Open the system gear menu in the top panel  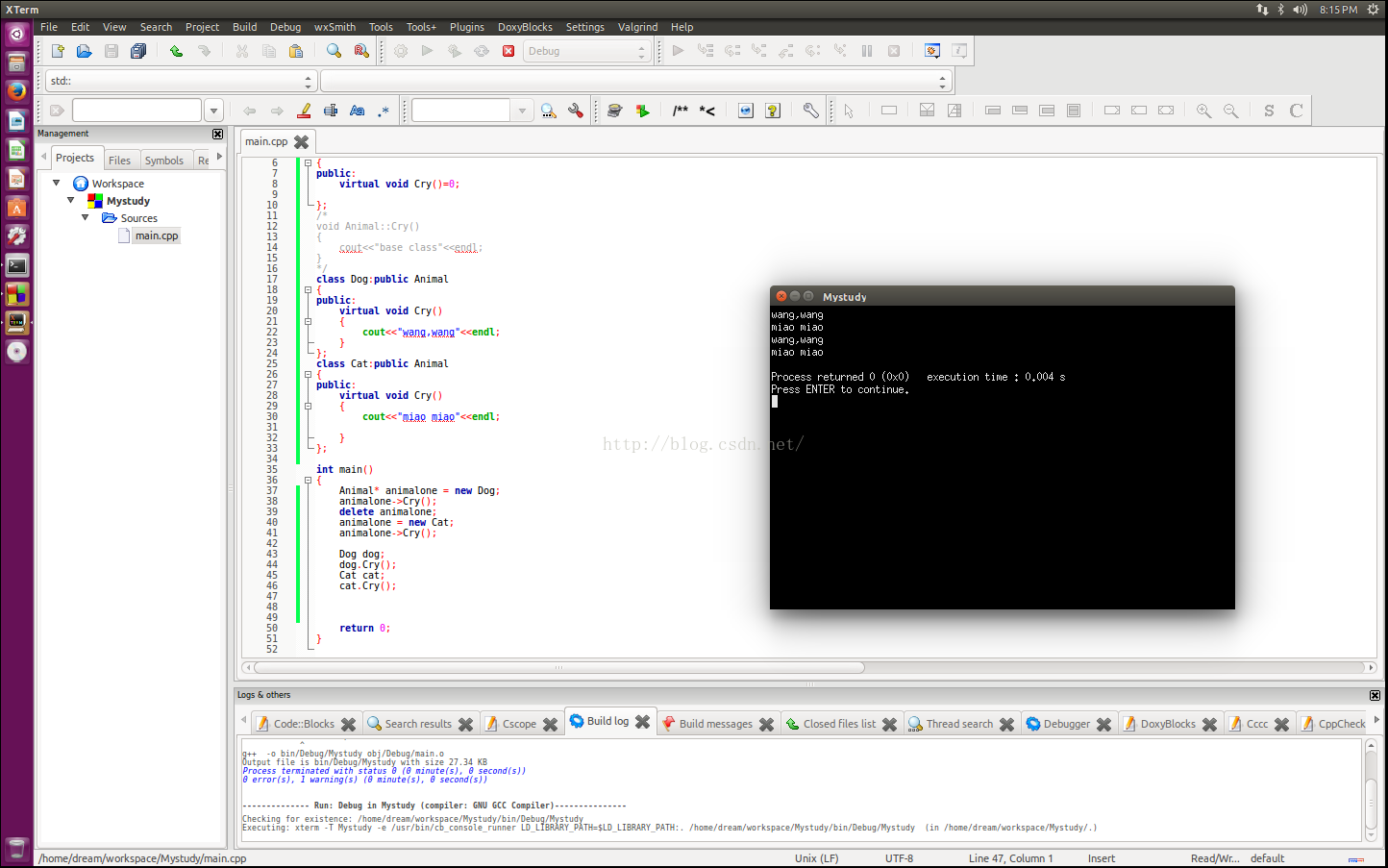[x=1373, y=10]
